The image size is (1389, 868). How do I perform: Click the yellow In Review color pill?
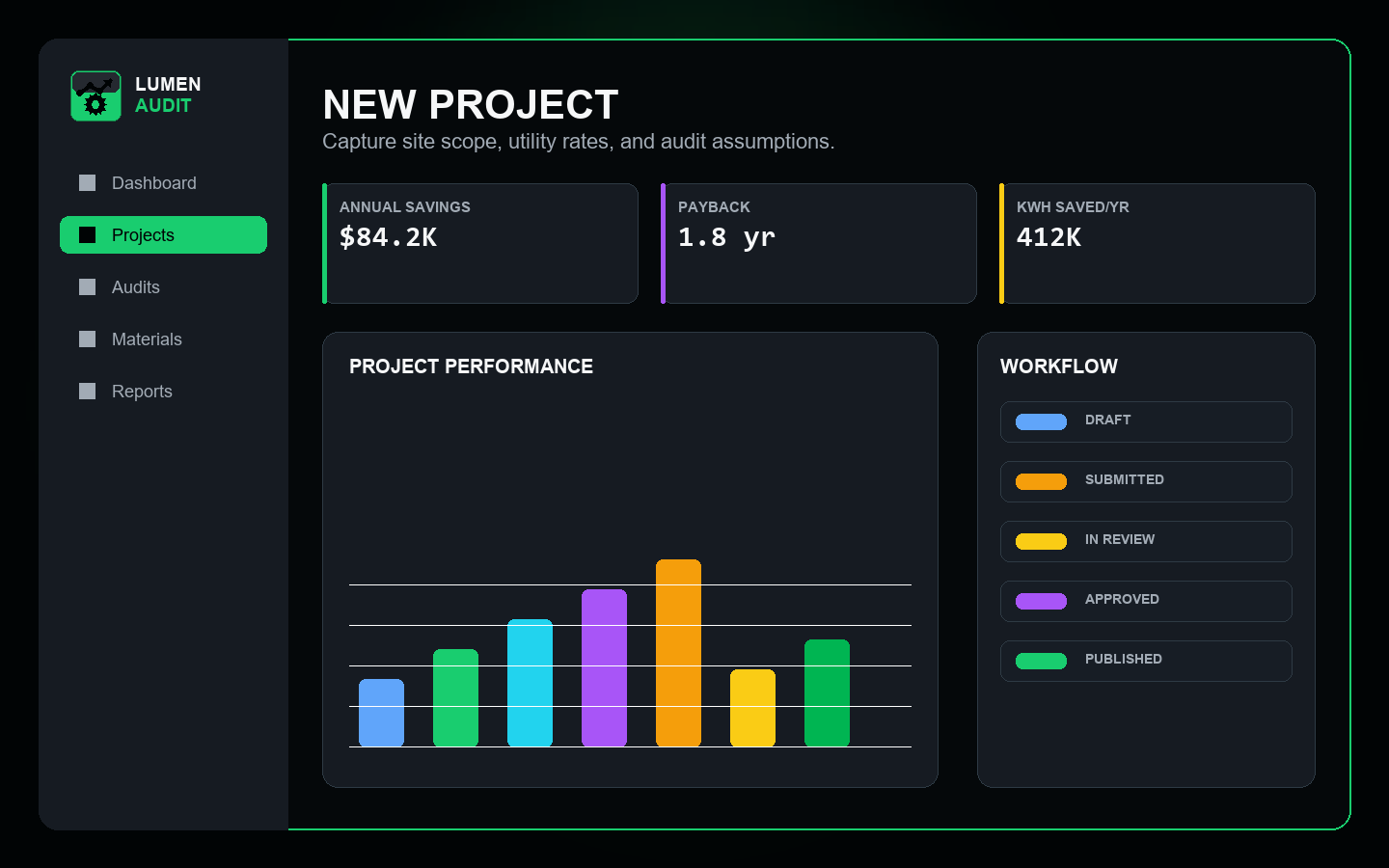pyautogui.click(x=1041, y=541)
